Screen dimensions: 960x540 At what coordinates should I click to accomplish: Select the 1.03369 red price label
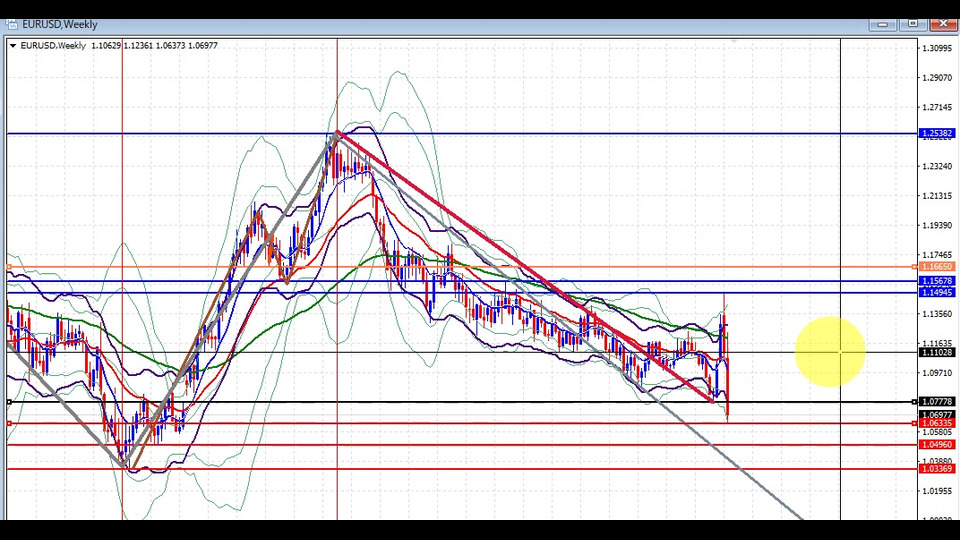[937, 469]
